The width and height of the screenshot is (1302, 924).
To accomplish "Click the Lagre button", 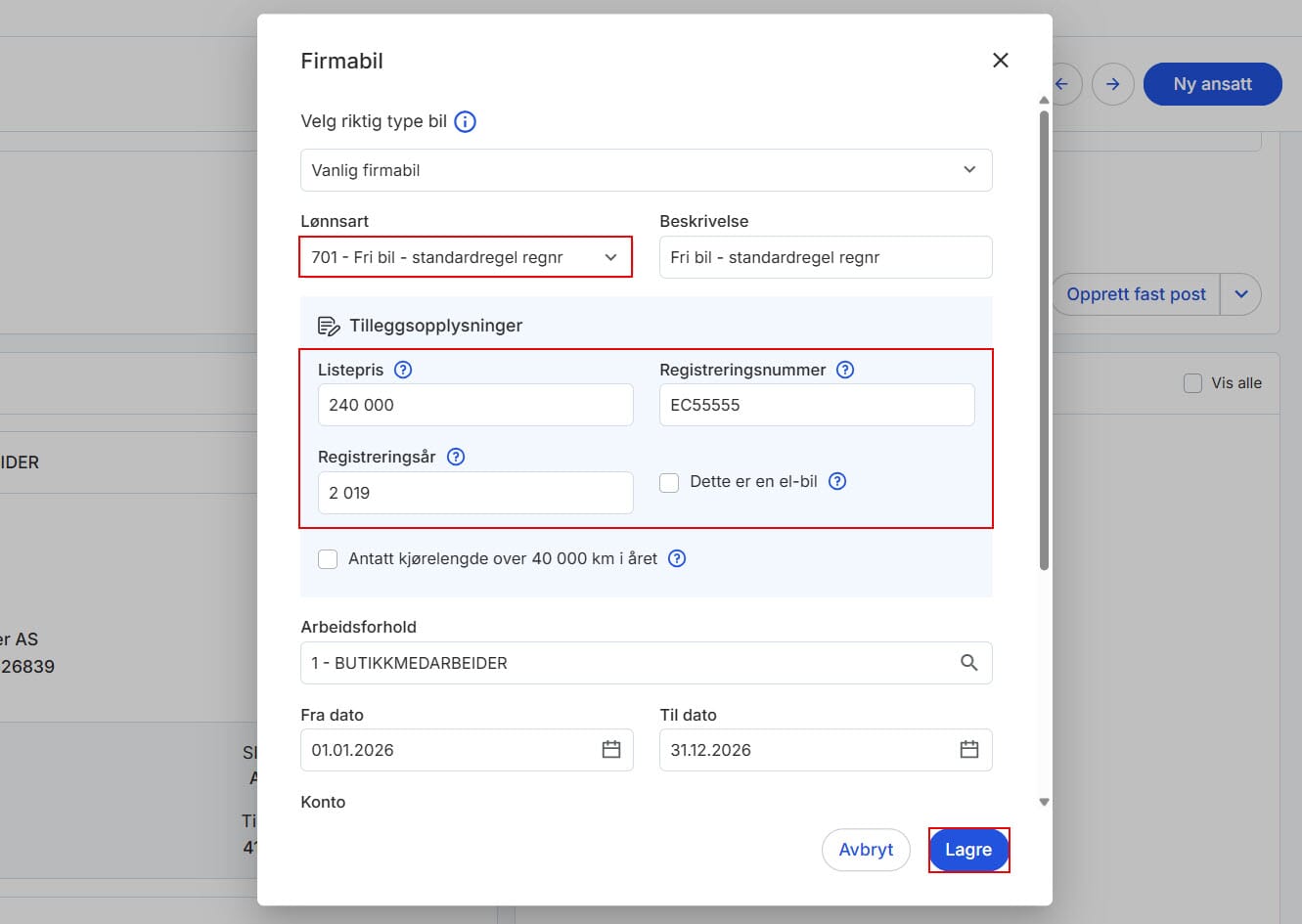I will pos(968,850).
